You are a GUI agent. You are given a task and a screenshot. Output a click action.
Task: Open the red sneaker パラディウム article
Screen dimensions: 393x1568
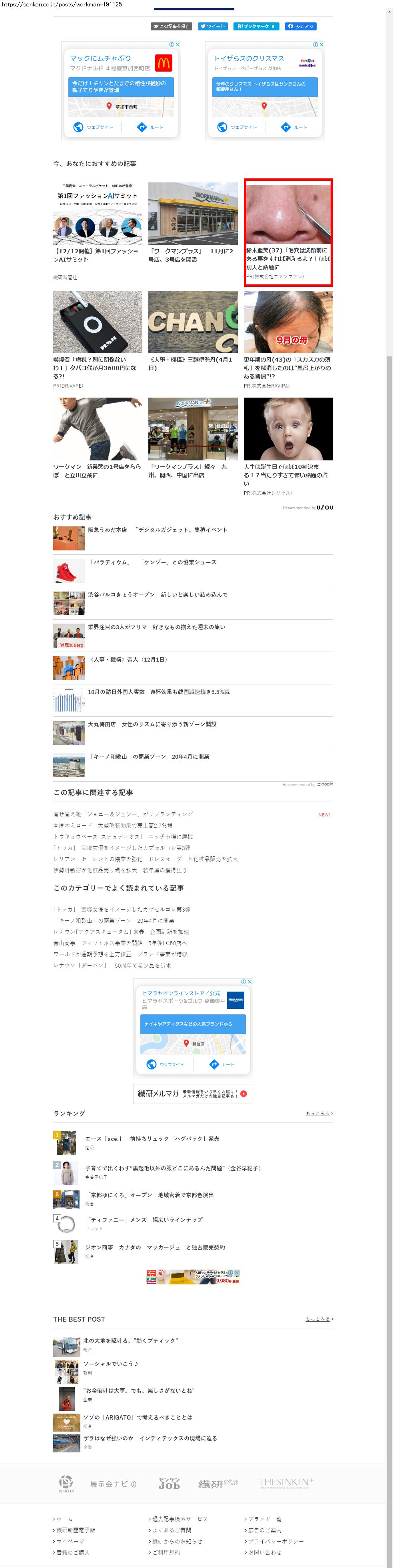click(69, 571)
